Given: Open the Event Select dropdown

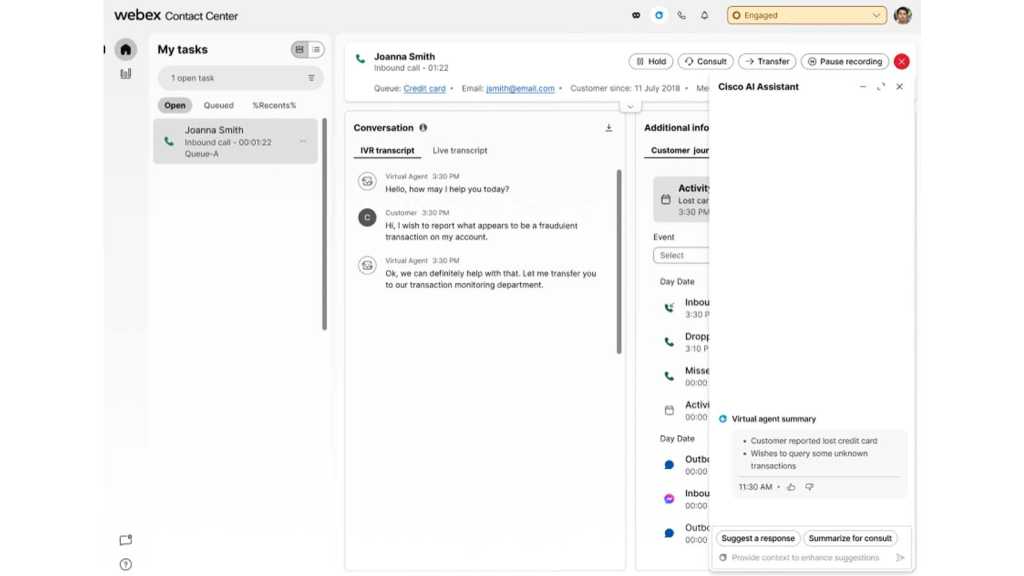Looking at the screenshot, I should (x=682, y=255).
